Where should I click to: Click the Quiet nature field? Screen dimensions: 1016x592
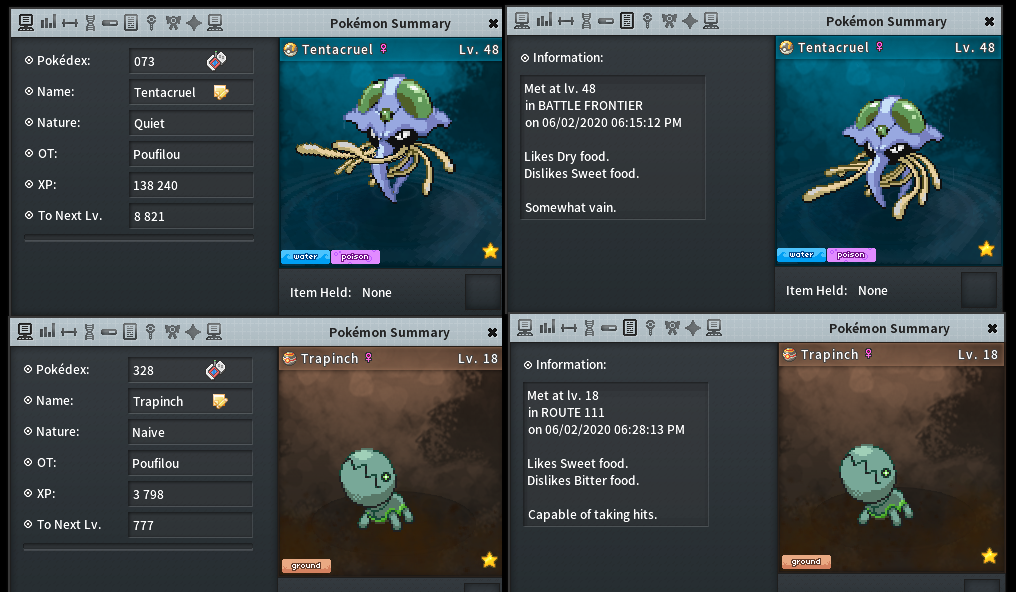(x=191, y=123)
